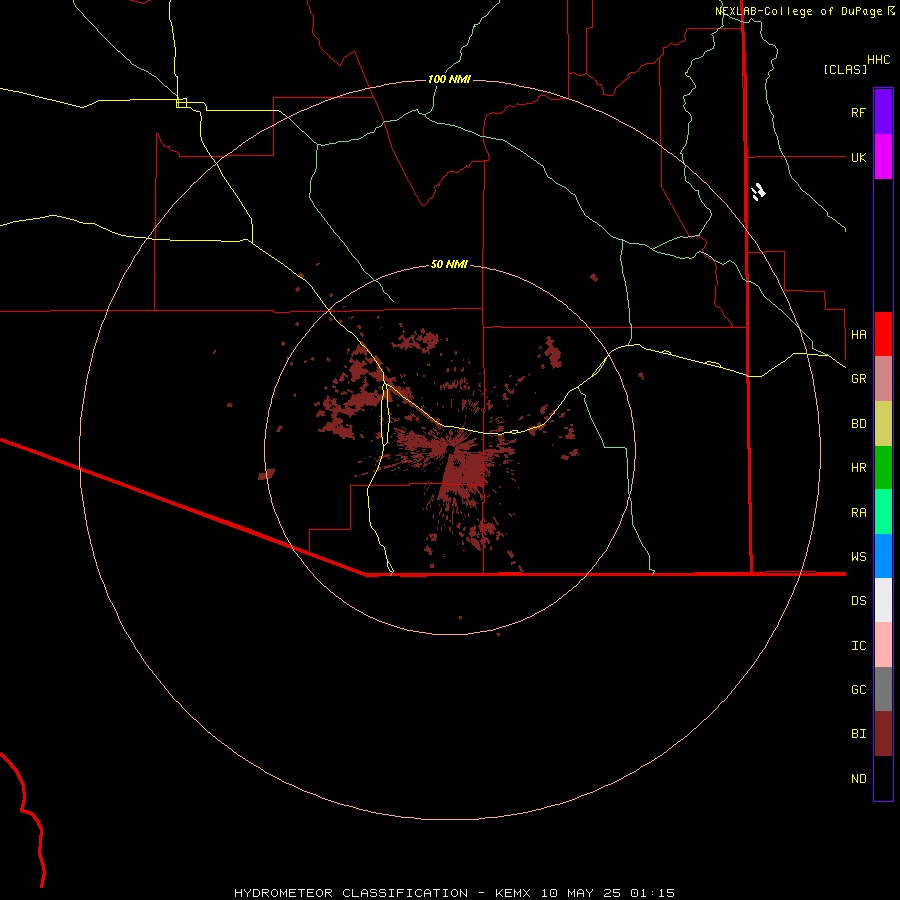This screenshot has height=900, width=900.
Task: Select the yellow BD legend color swatch
Action: pyautogui.click(x=883, y=424)
